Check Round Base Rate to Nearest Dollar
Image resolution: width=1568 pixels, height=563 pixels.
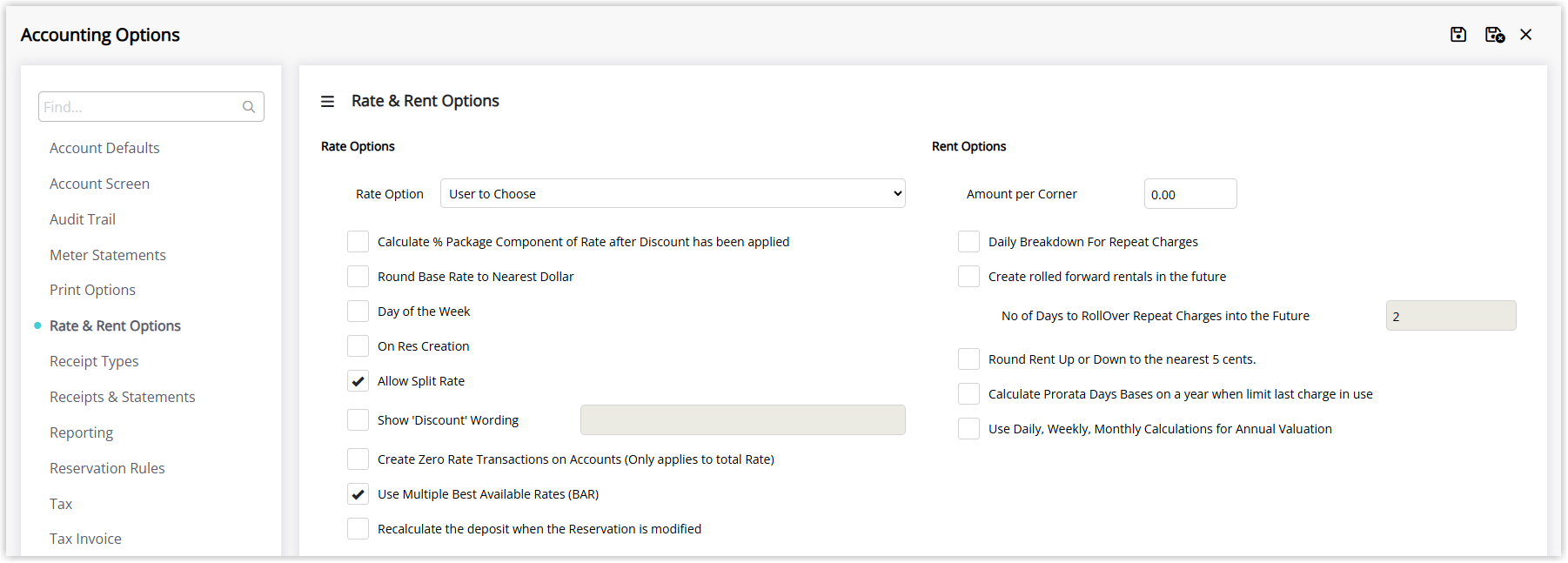(358, 277)
